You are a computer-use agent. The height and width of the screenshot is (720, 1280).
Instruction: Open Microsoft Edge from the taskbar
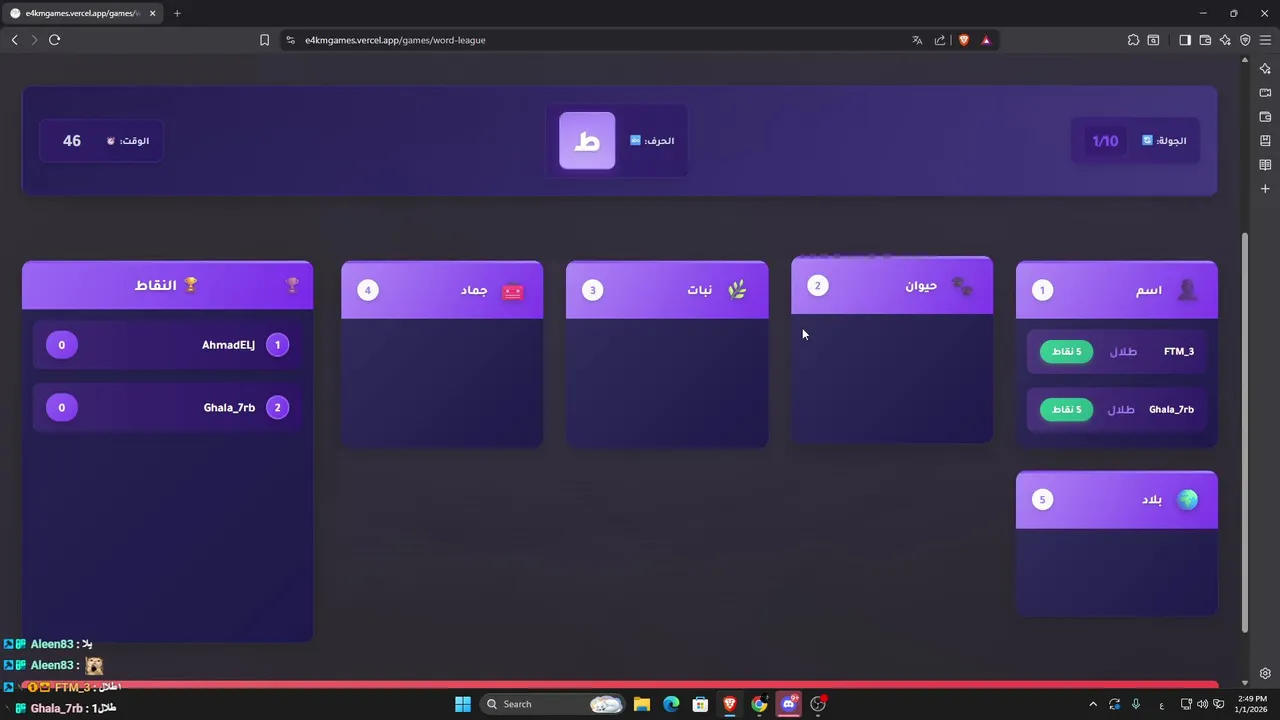(671, 704)
